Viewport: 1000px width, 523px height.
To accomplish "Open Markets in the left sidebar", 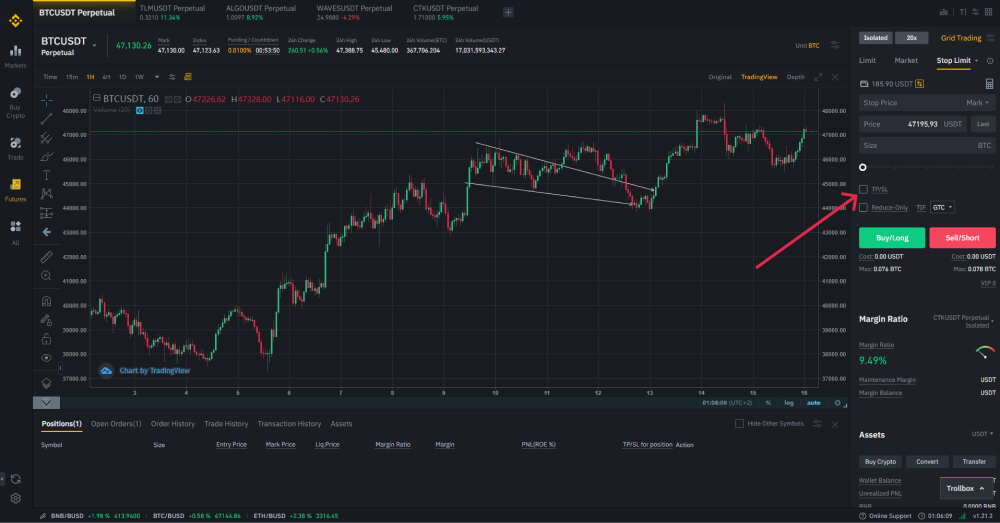I will pos(15,56).
